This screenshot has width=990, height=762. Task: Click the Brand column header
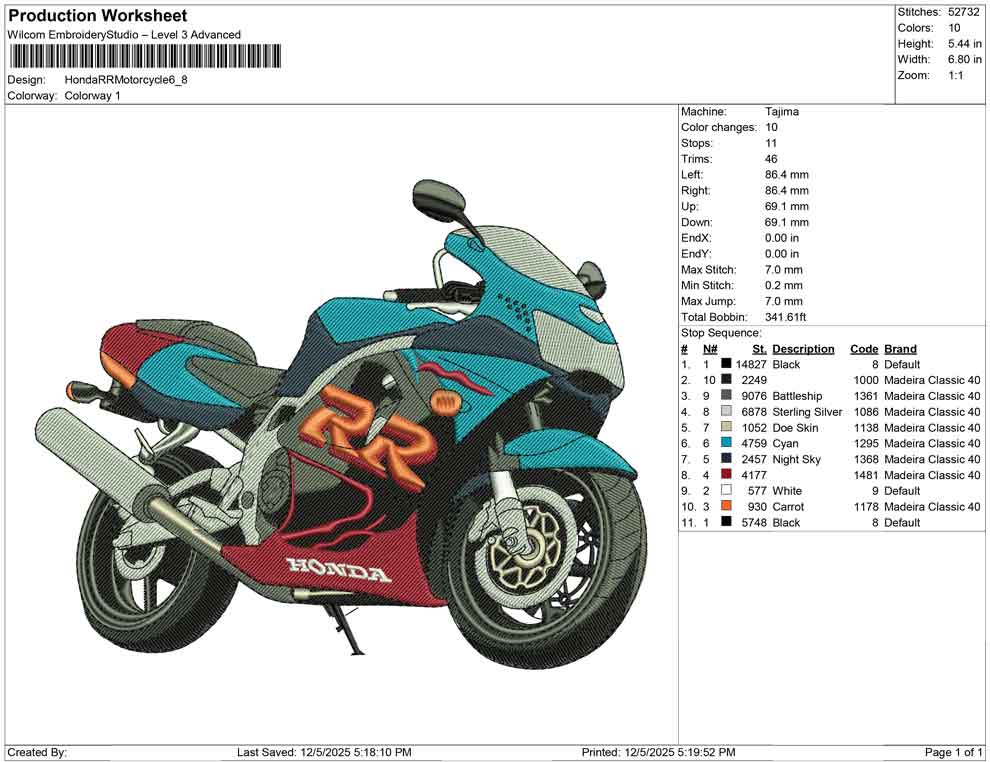coord(900,348)
